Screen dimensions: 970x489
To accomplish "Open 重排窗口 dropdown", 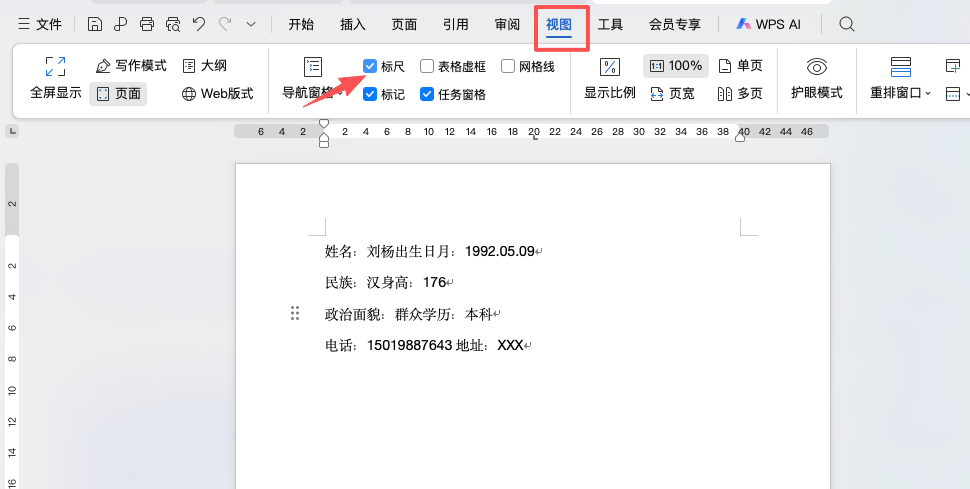I will (x=901, y=79).
